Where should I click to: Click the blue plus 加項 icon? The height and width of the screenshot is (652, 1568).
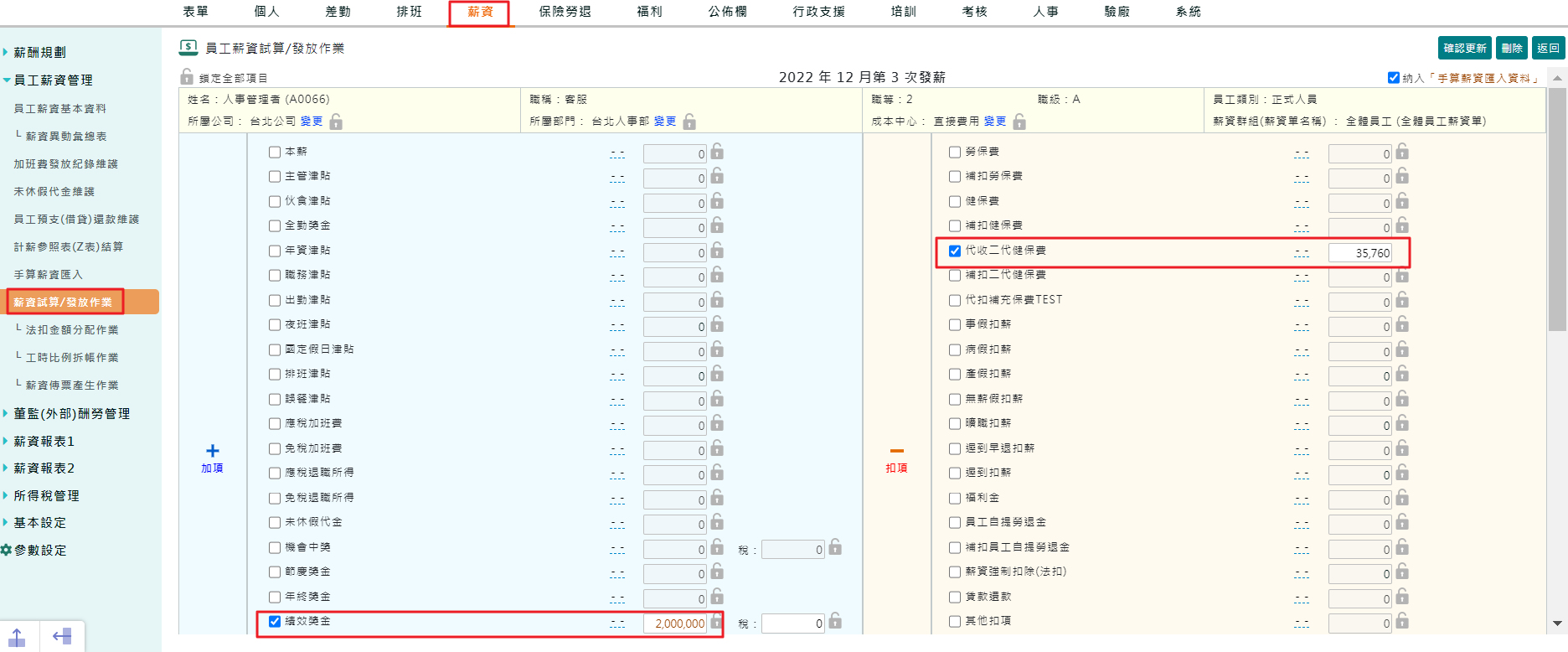point(213,451)
